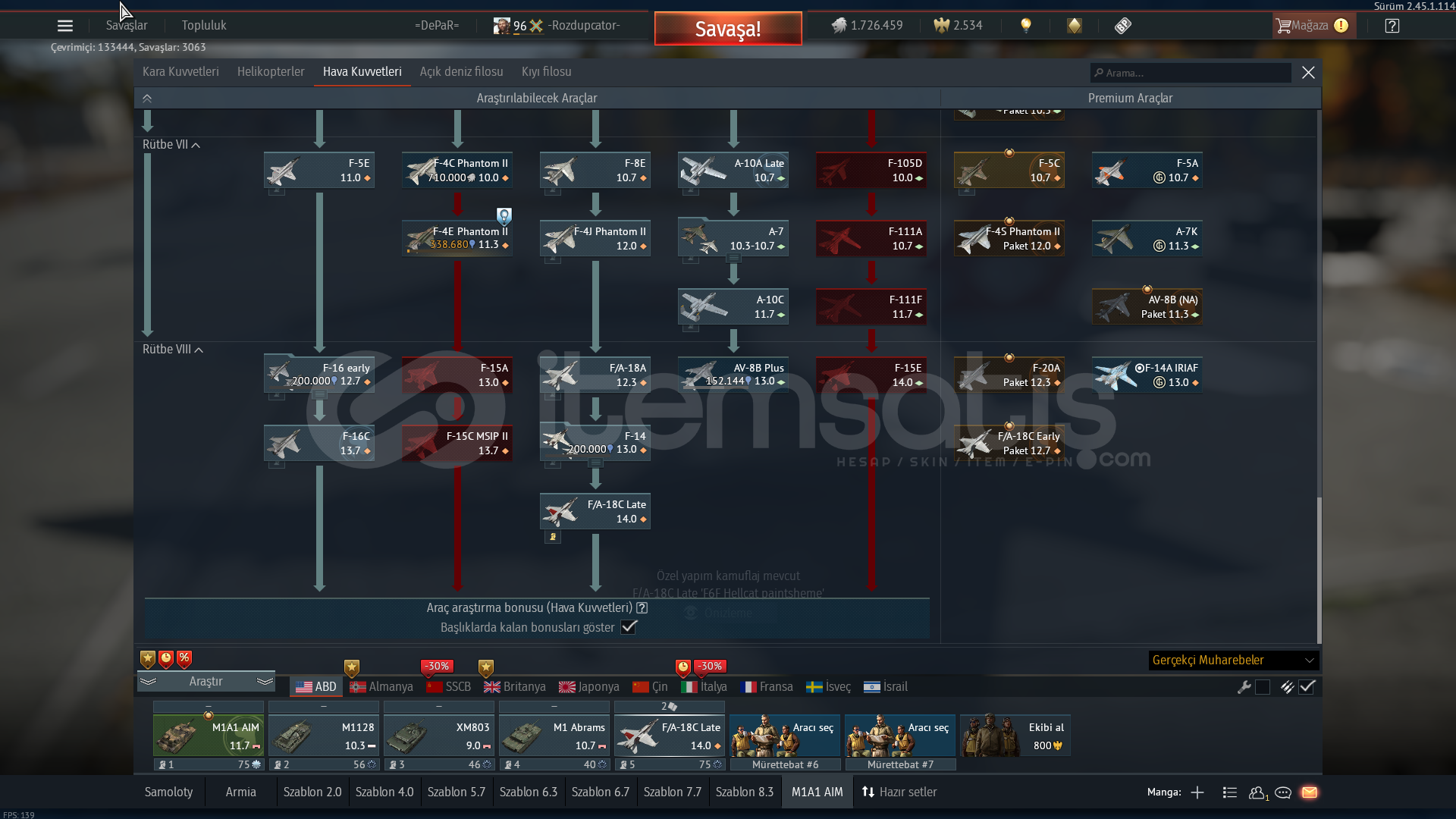Select the M1A1 AIM crew slot card
This screenshot has height=819, width=1456.
209,736
